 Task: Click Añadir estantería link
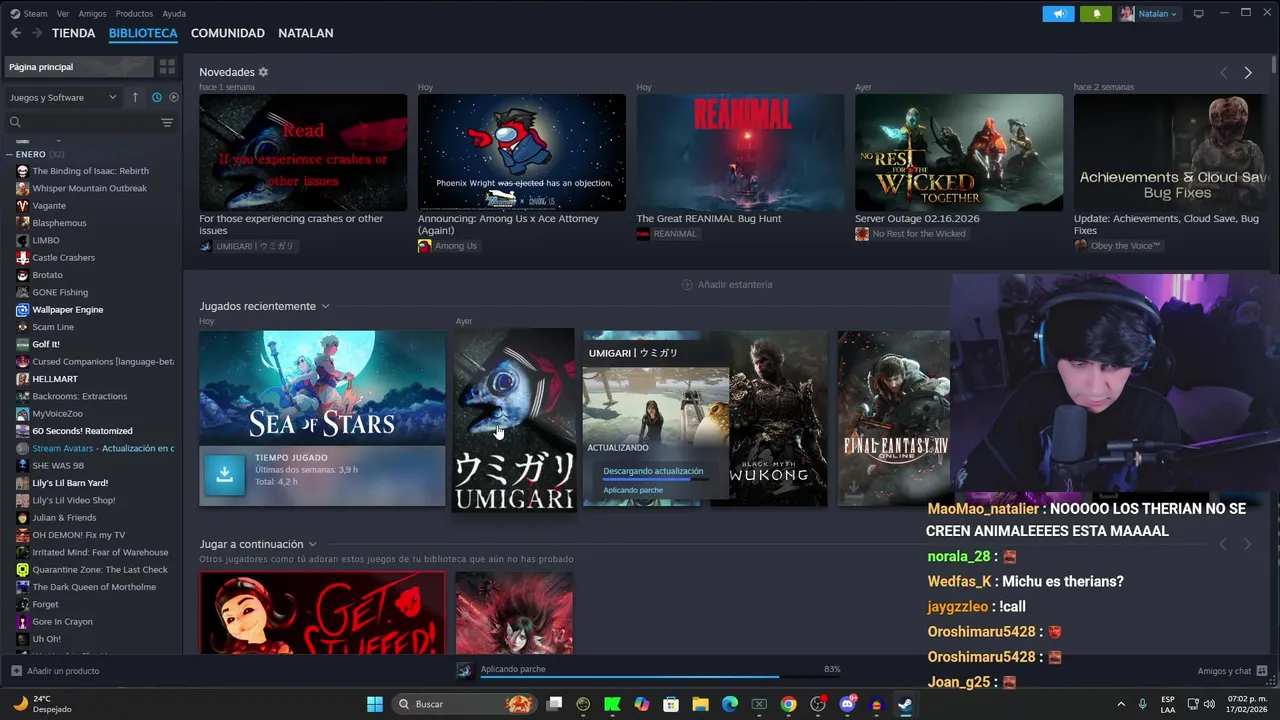coord(727,285)
